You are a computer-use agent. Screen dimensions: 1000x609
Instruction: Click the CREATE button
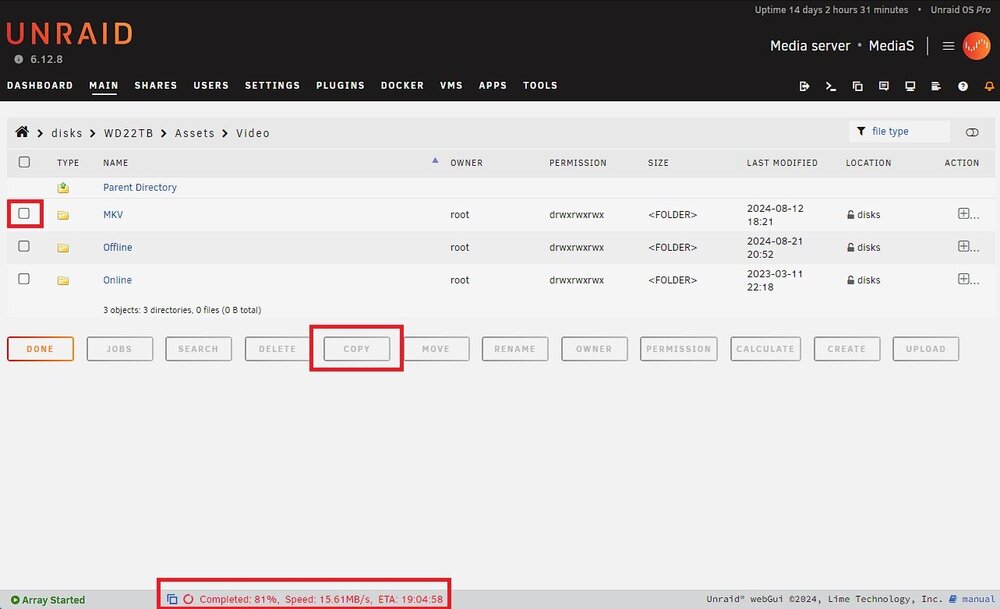pyautogui.click(x=847, y=349)
